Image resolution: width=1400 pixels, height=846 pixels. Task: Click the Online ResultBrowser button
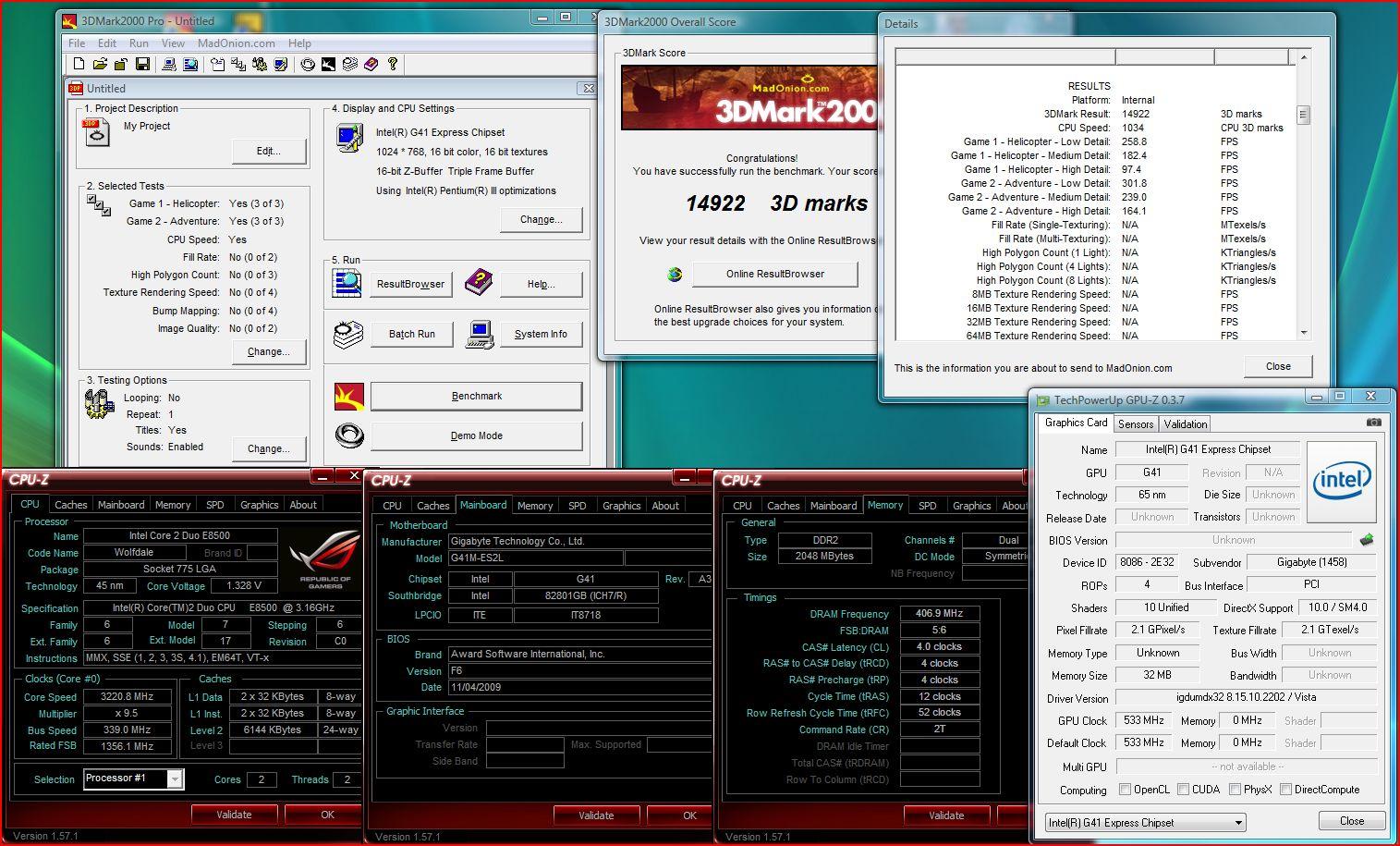click(775, 274)
